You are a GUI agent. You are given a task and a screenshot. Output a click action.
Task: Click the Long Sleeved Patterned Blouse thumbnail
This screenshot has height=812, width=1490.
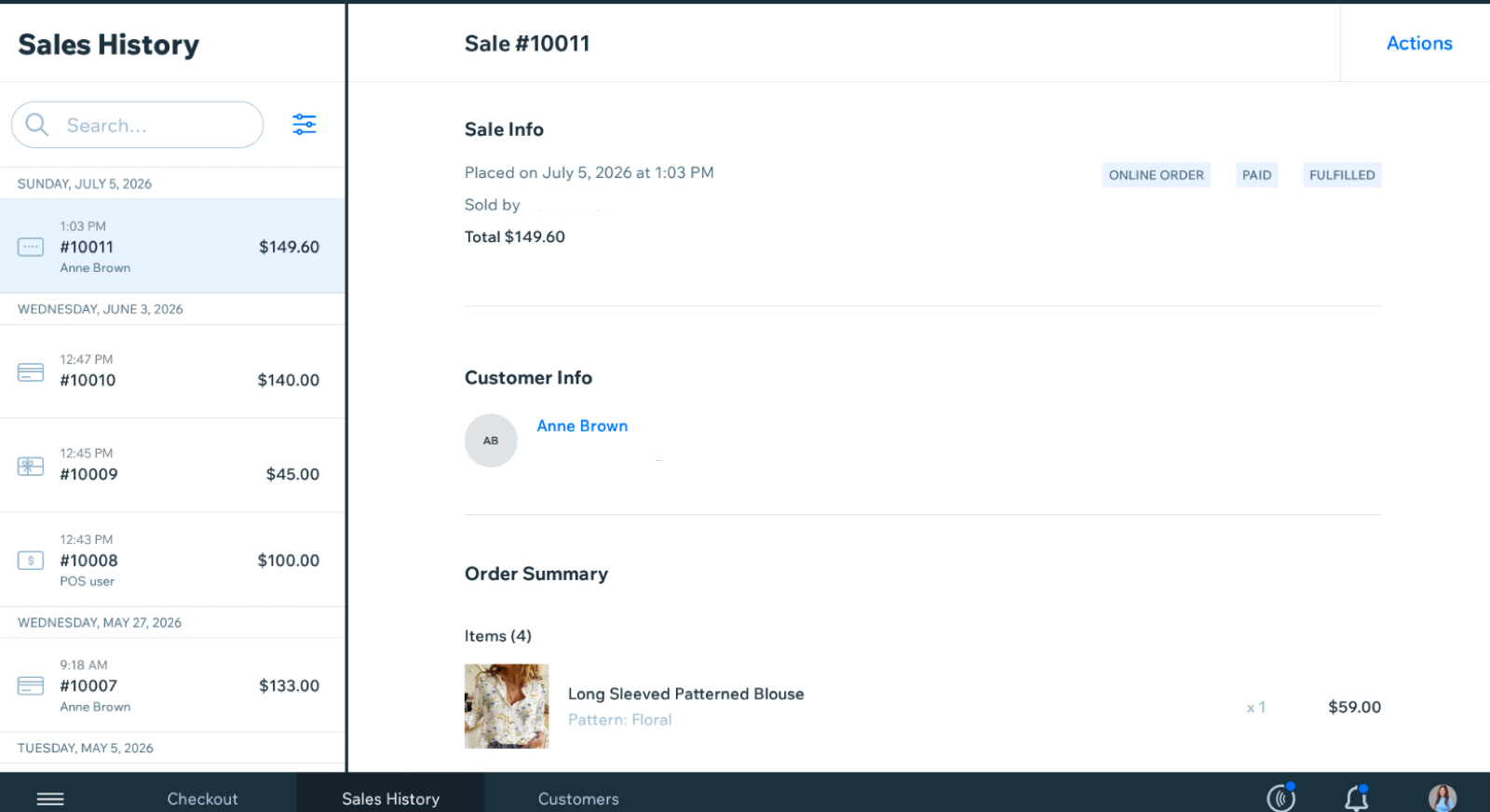click(507, 706)
